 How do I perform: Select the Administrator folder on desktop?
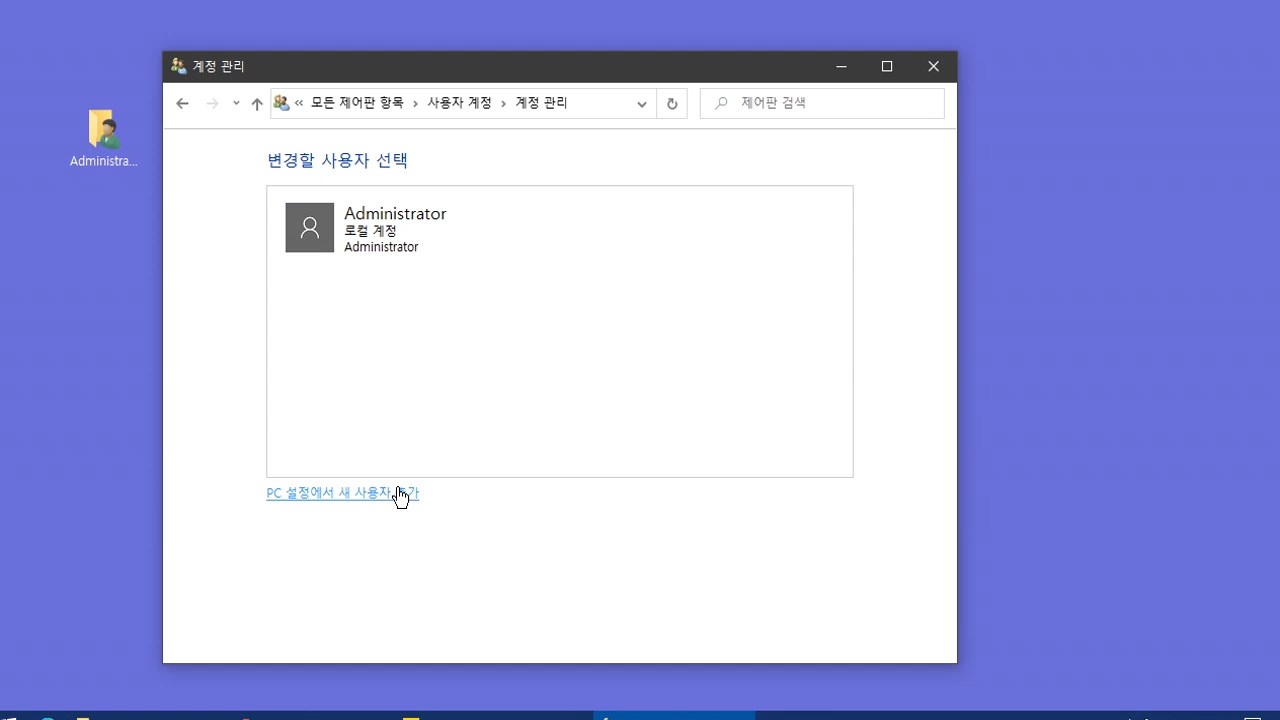click(x=103, y=139)
